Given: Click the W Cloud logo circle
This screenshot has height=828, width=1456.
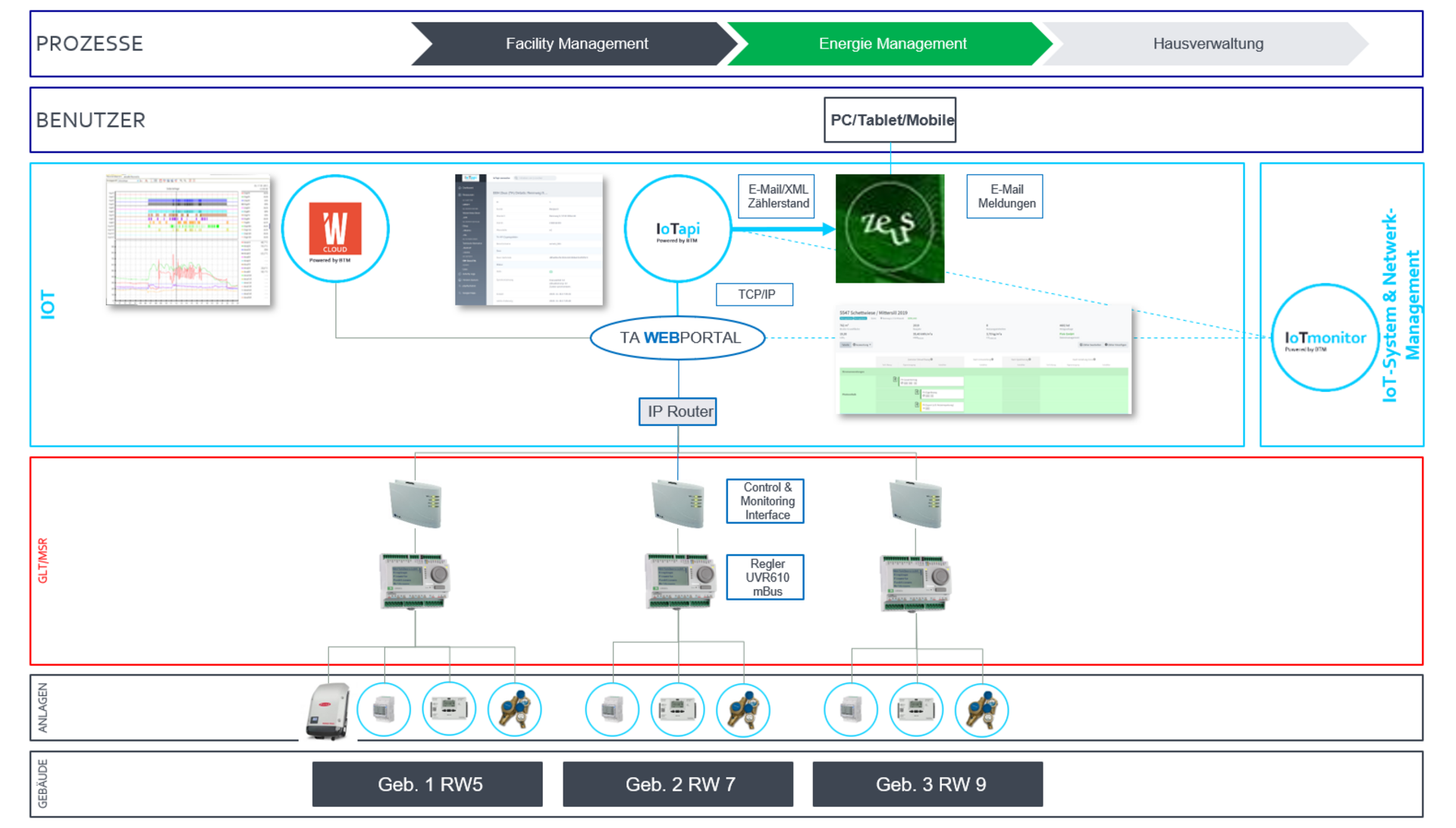Looking at the screenshot, I should click(x=335, y=229).
